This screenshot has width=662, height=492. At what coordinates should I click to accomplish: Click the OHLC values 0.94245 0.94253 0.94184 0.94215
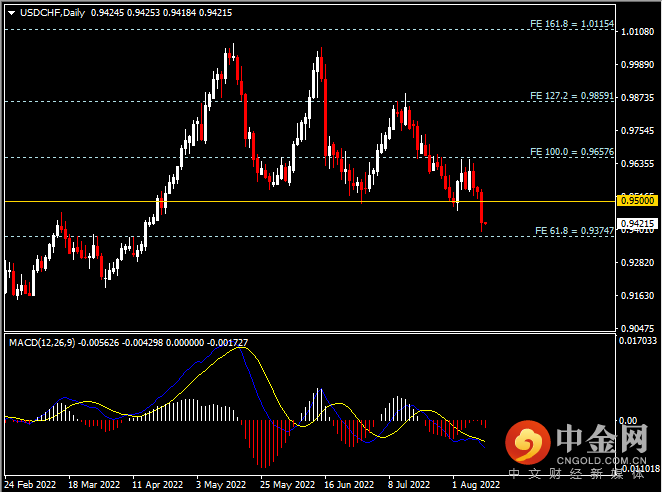[x=161, y=13]
